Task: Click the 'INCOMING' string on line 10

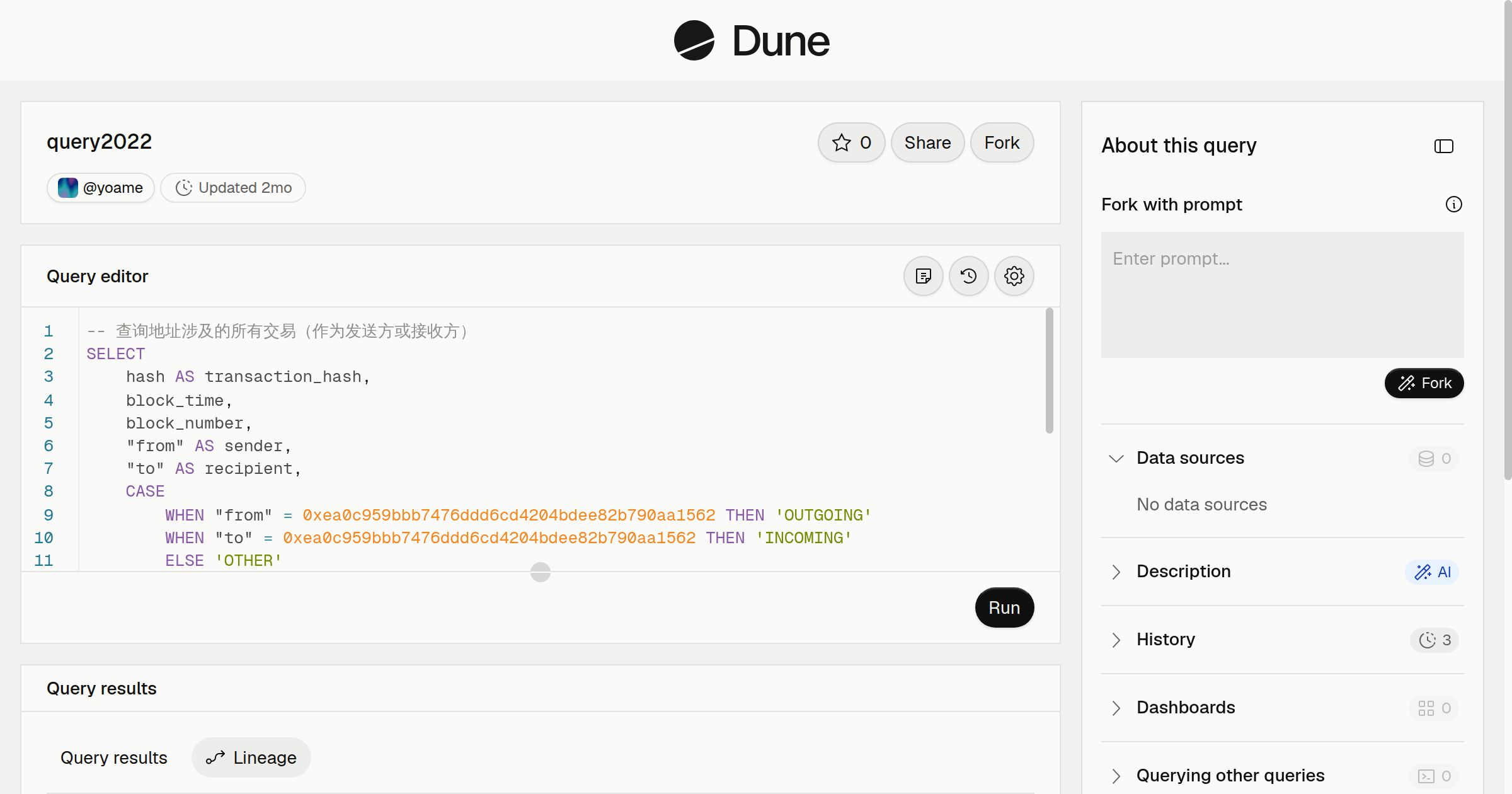Action: pos(804,538)
